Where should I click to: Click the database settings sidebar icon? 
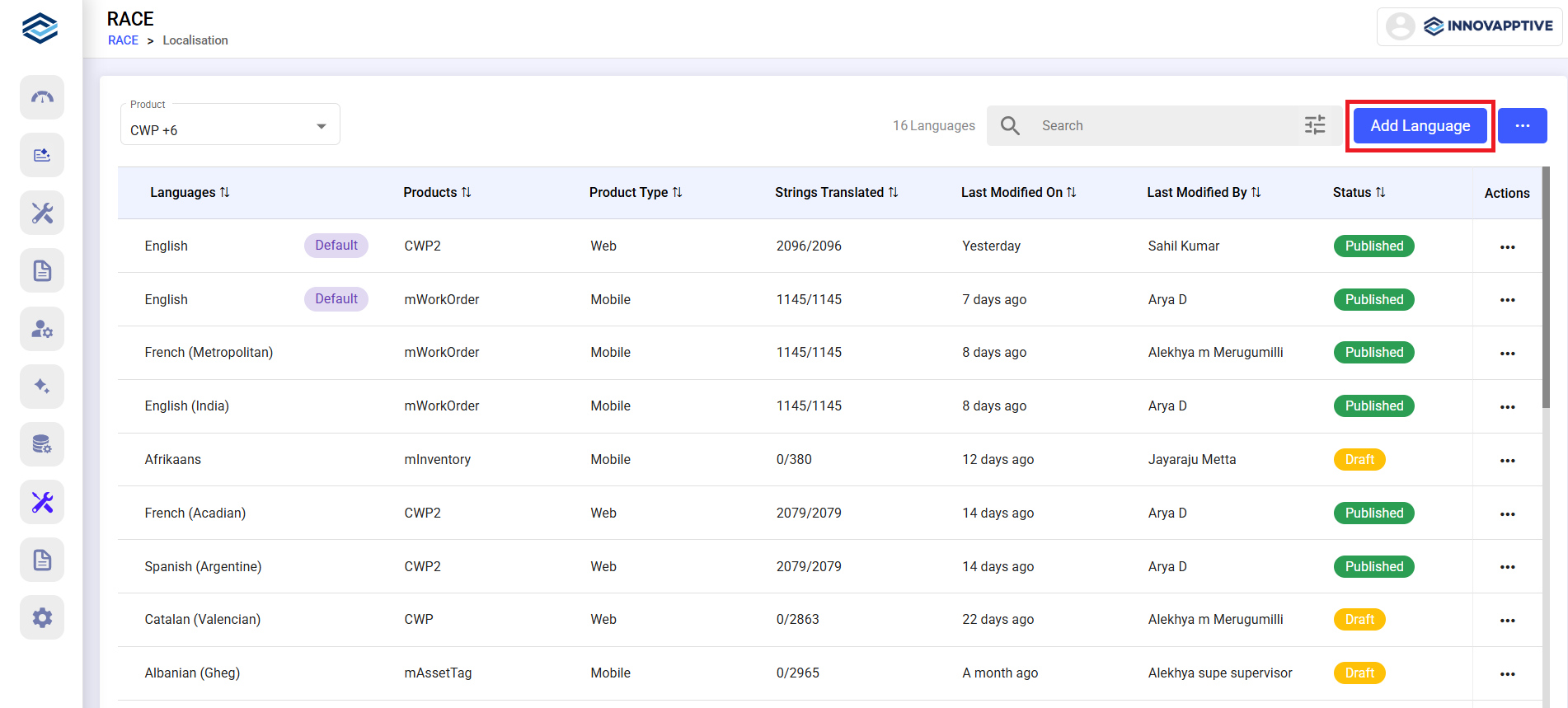42,444
